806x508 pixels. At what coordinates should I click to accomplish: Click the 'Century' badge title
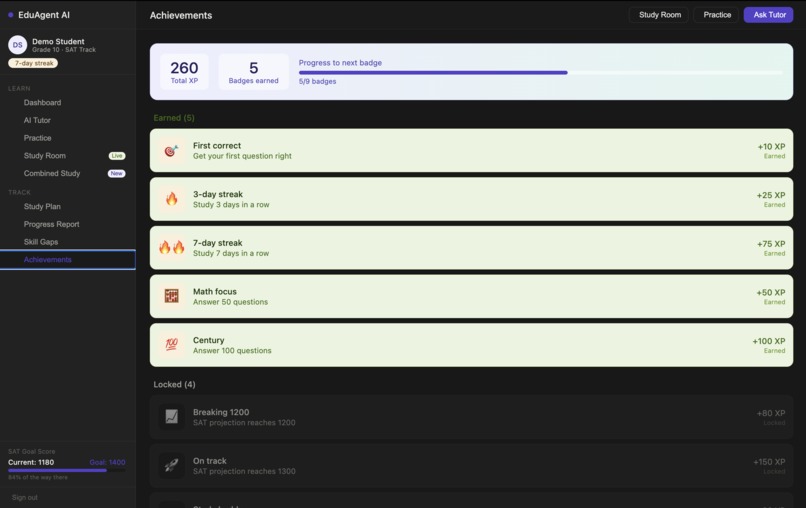tap(209, 340)
